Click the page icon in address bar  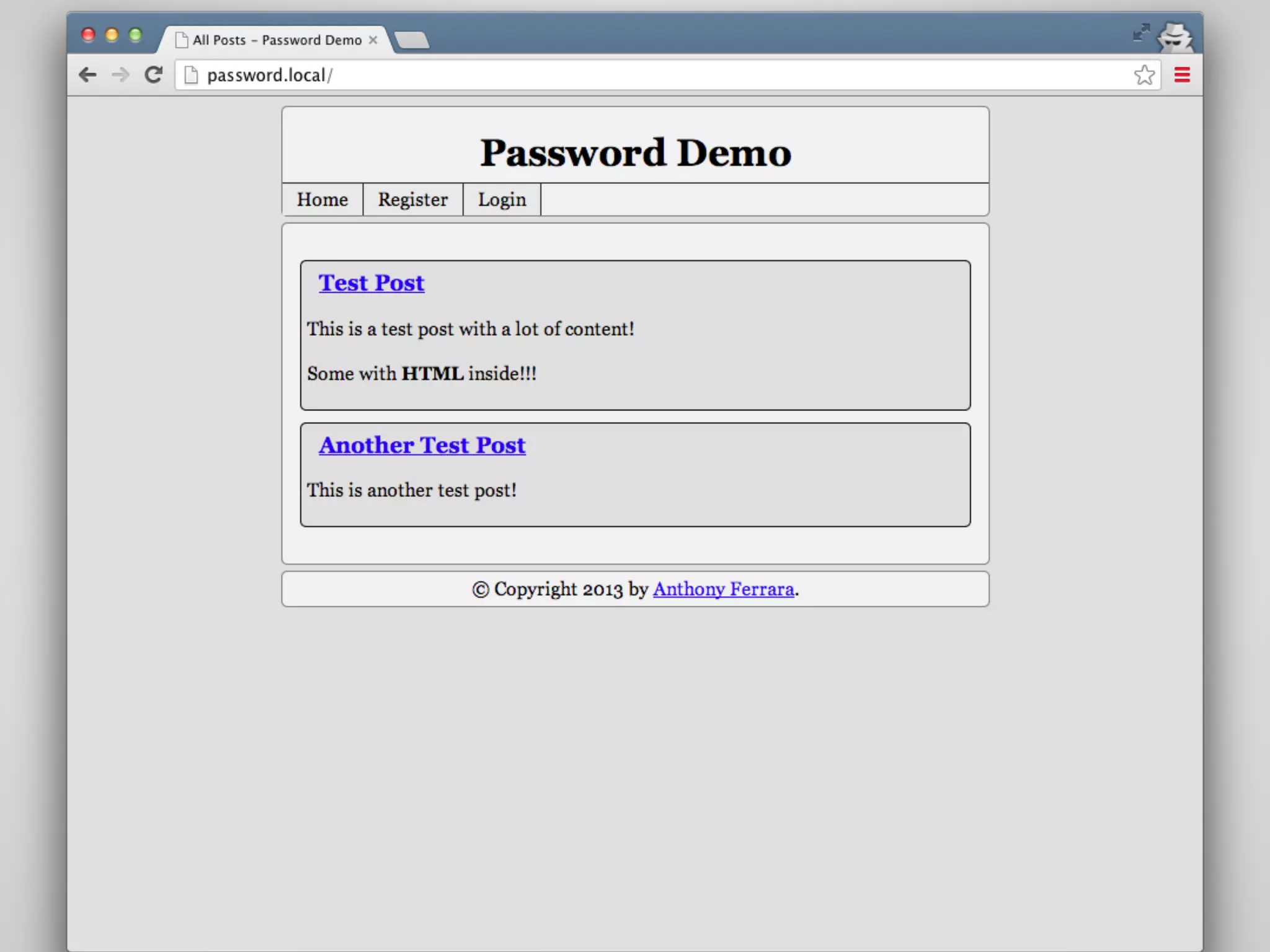[192, 75]
